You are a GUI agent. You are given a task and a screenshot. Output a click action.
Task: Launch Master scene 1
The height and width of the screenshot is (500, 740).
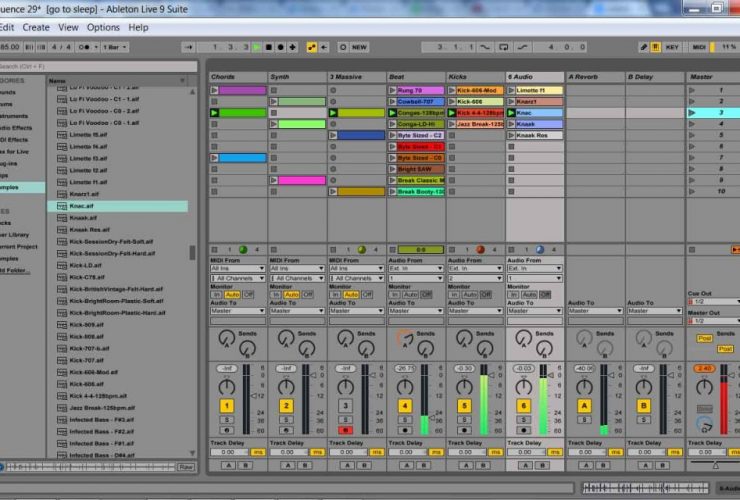tap(692, 90)
